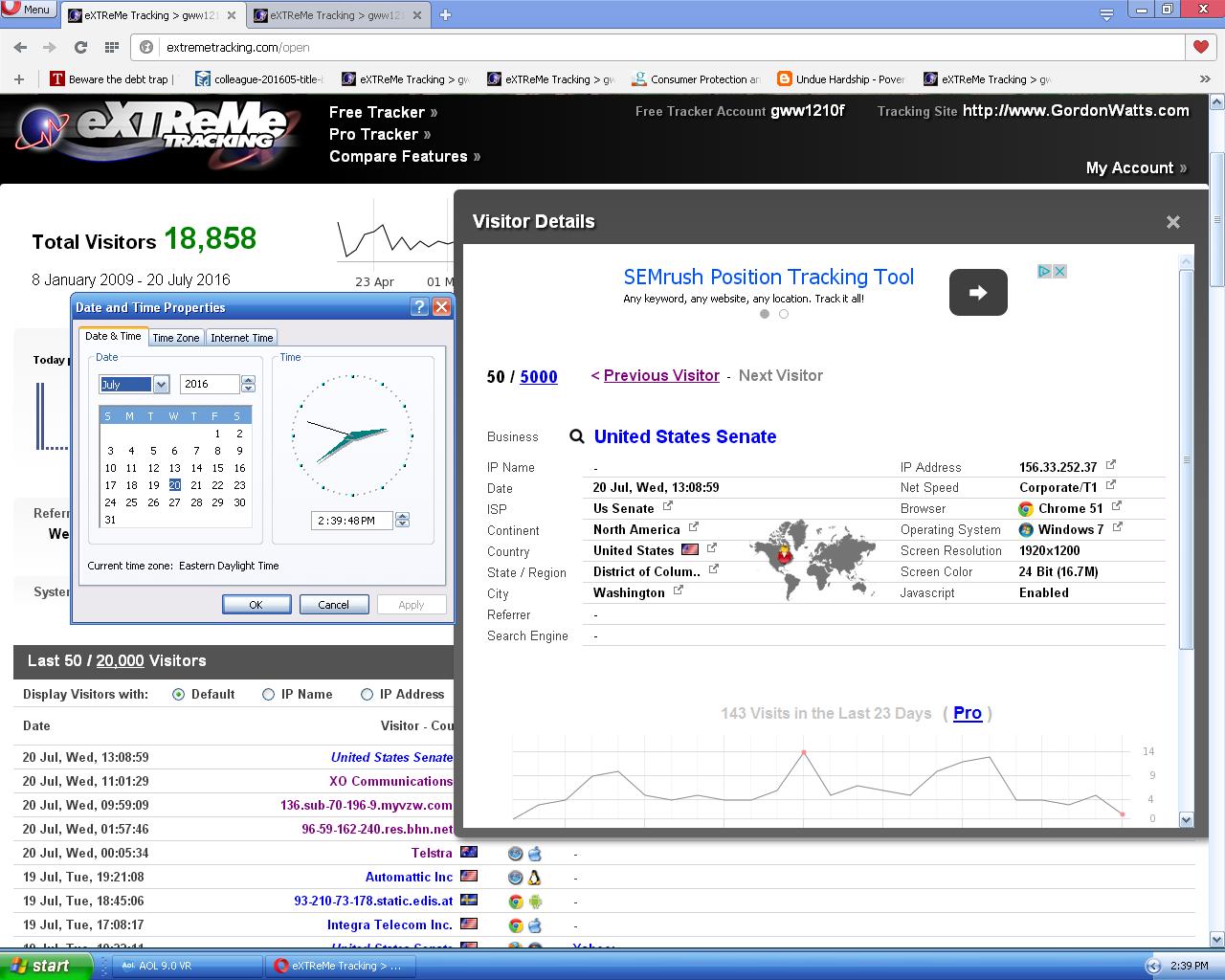Open external link icon next to Washington city

679,590
